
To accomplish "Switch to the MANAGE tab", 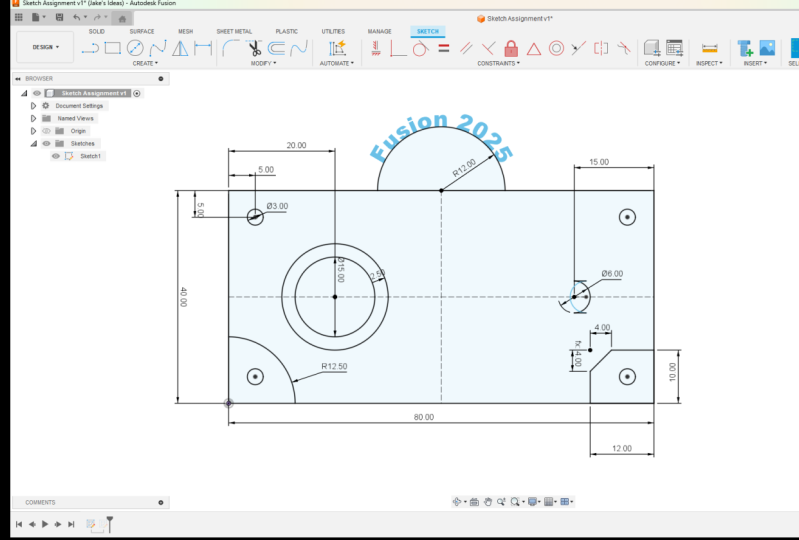I will tap(380, 32).
